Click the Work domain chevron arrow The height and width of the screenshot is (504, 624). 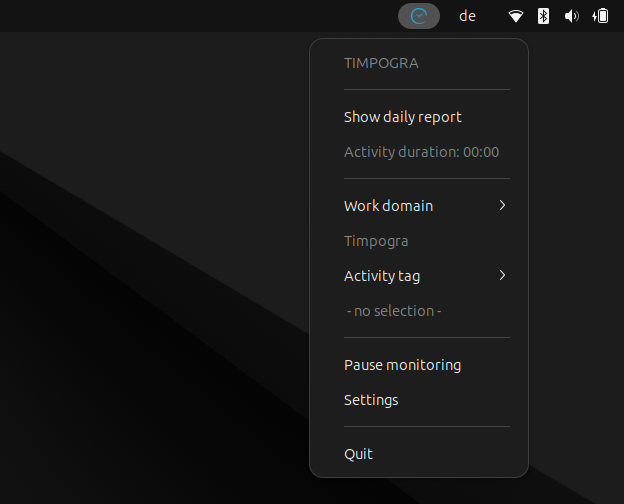(x=502, y=205)
